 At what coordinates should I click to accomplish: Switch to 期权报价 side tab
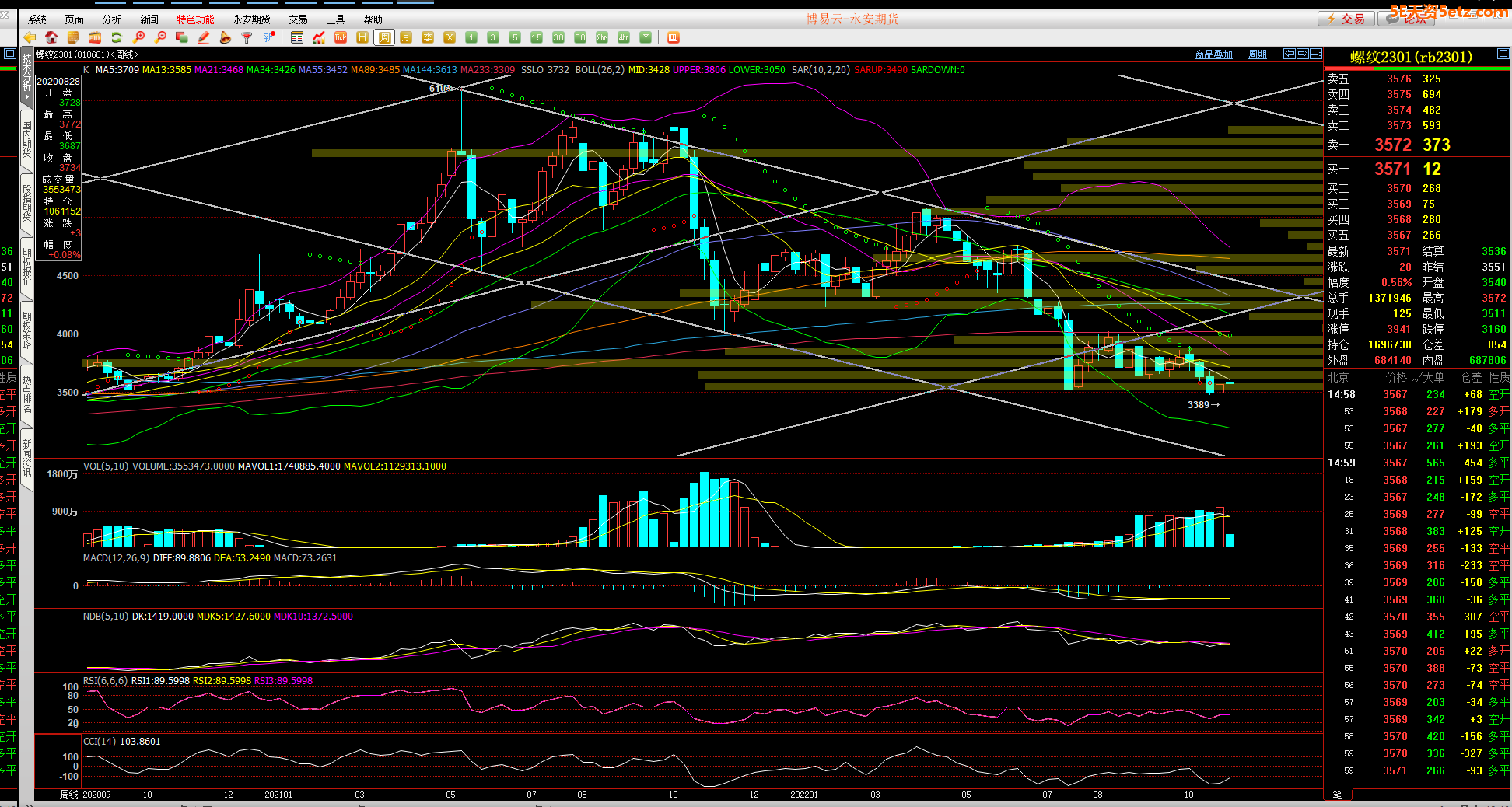(x=27, y=267)
